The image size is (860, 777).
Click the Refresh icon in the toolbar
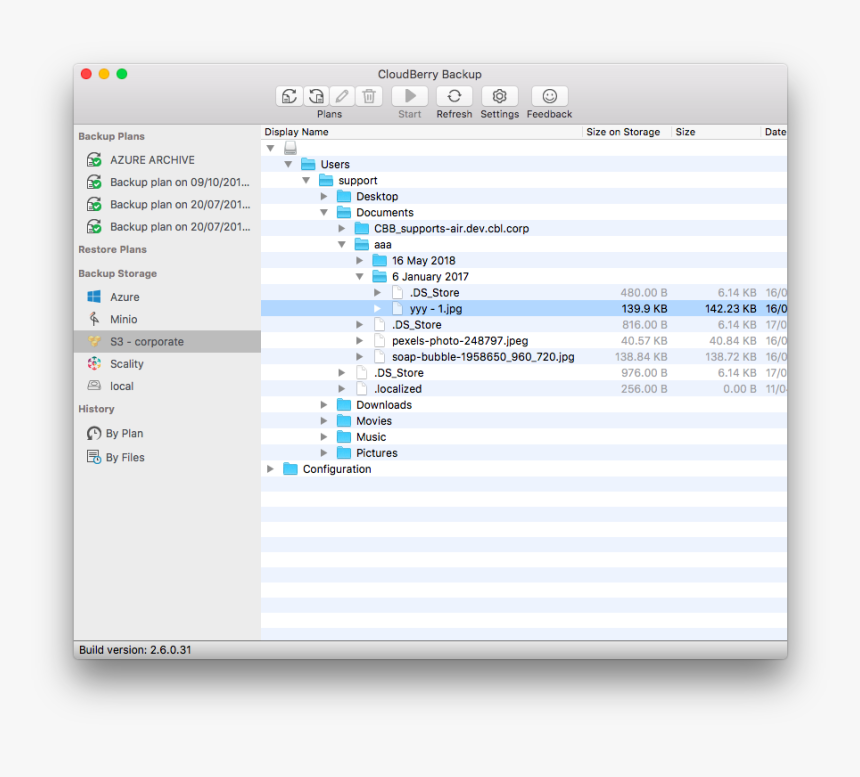[454, 95]
